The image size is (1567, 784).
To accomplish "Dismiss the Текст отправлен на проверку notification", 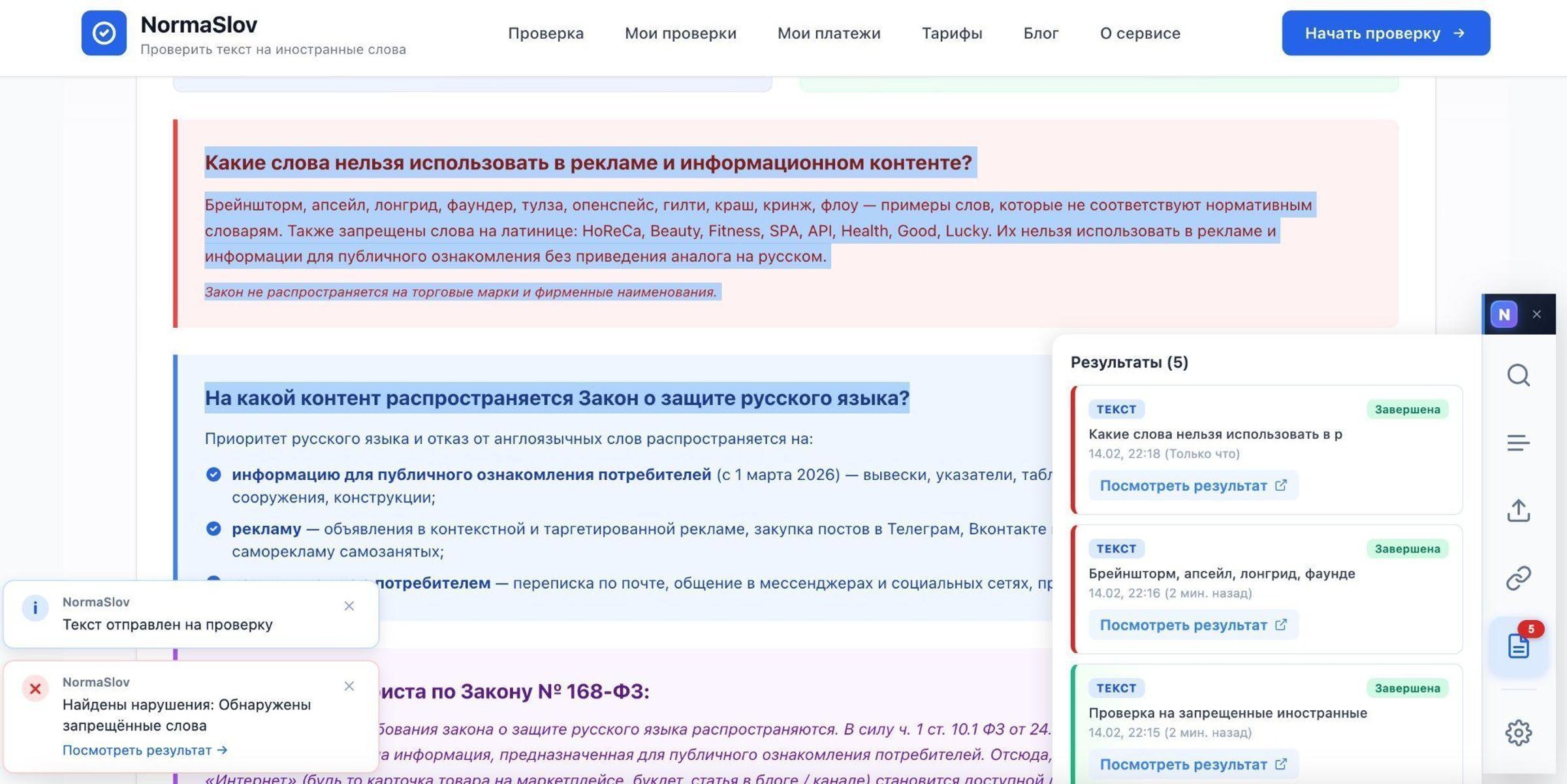I will [x=349, y=606].
